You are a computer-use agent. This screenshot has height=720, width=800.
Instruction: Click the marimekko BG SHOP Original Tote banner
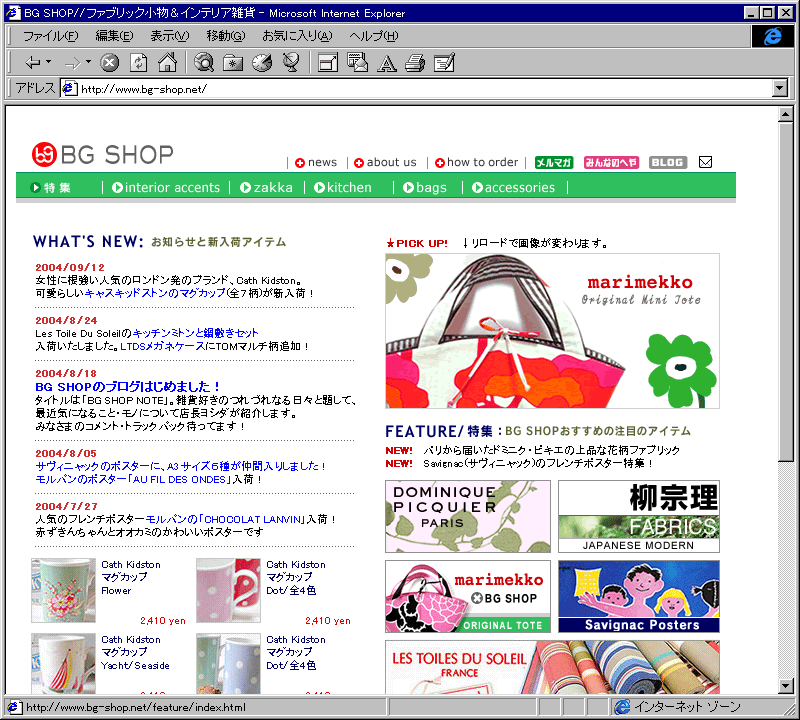pyautogui.click(x=468, y=597)
